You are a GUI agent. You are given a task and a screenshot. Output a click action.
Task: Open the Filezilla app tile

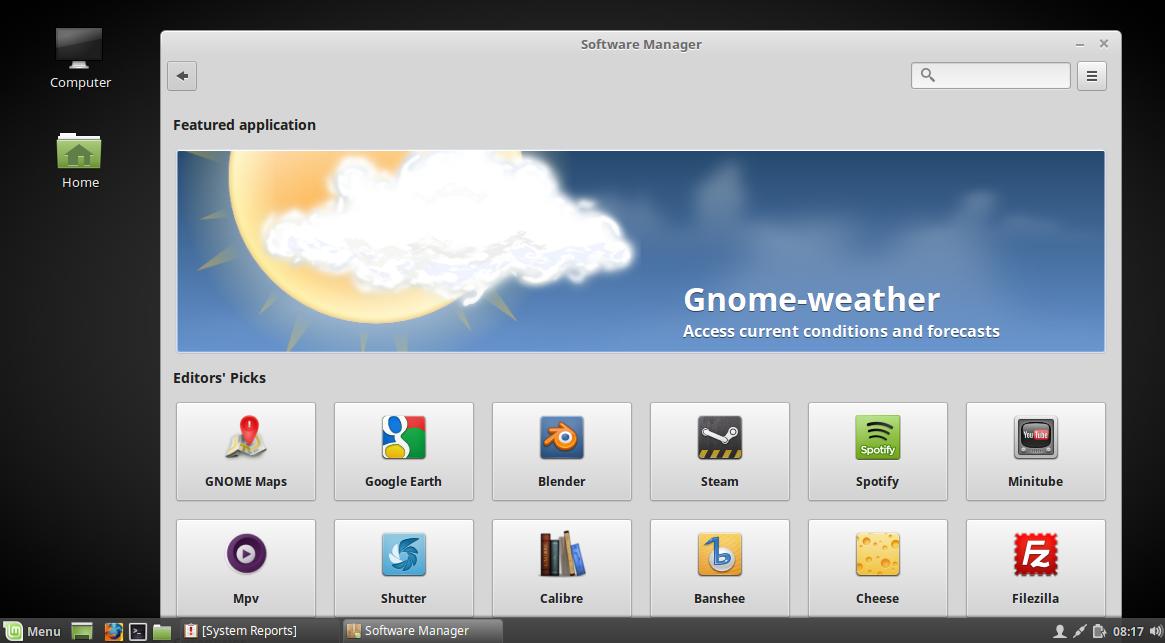point(1036,568)
